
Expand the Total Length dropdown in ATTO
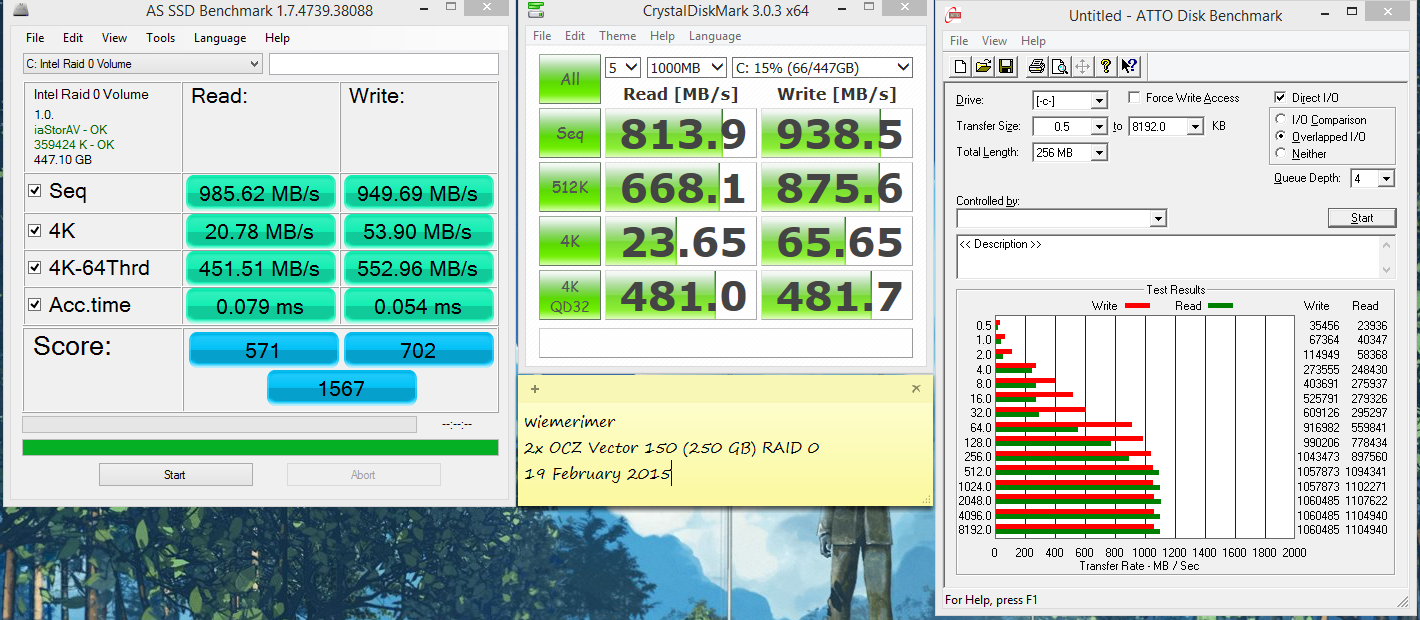(1099, 153)
